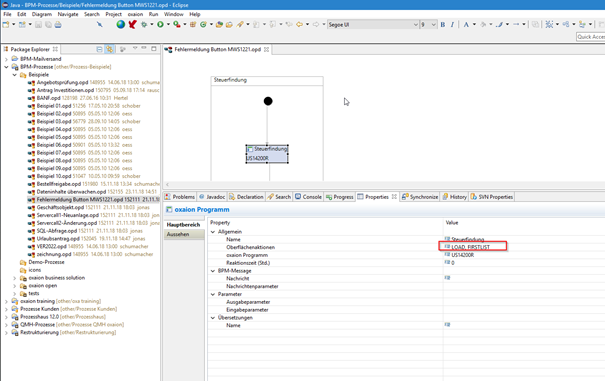Viewport: 605px width, 381px height.
Task: Click the New Java package icon
Action: (x=193, y=24)
